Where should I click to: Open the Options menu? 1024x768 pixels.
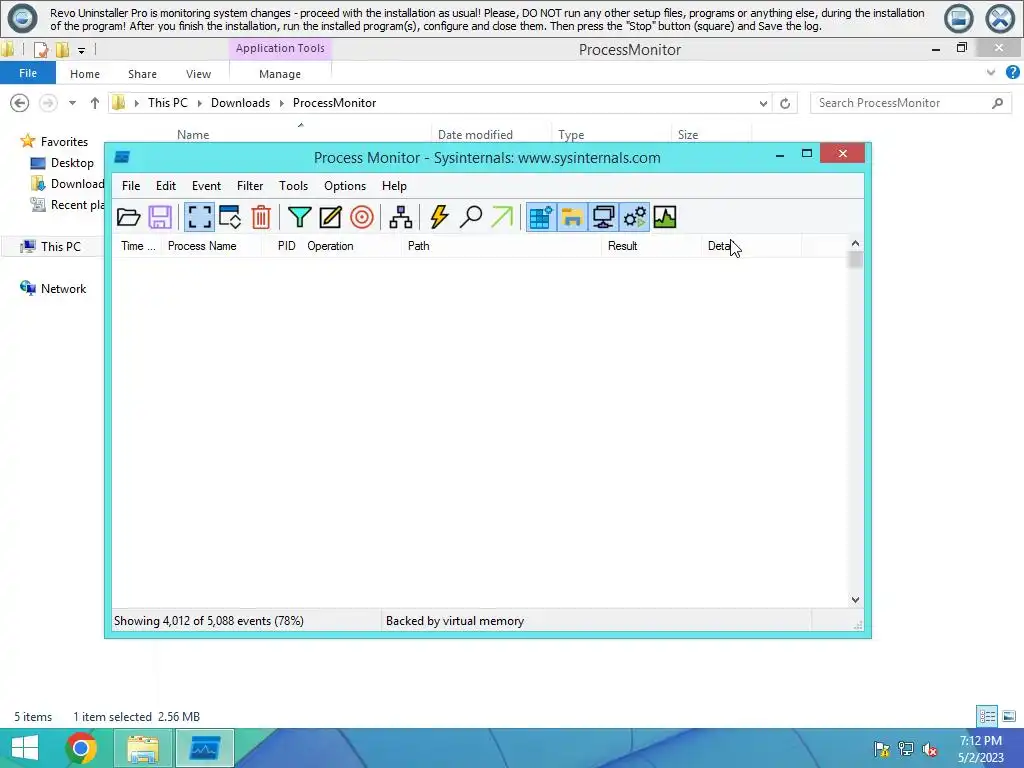345,186
